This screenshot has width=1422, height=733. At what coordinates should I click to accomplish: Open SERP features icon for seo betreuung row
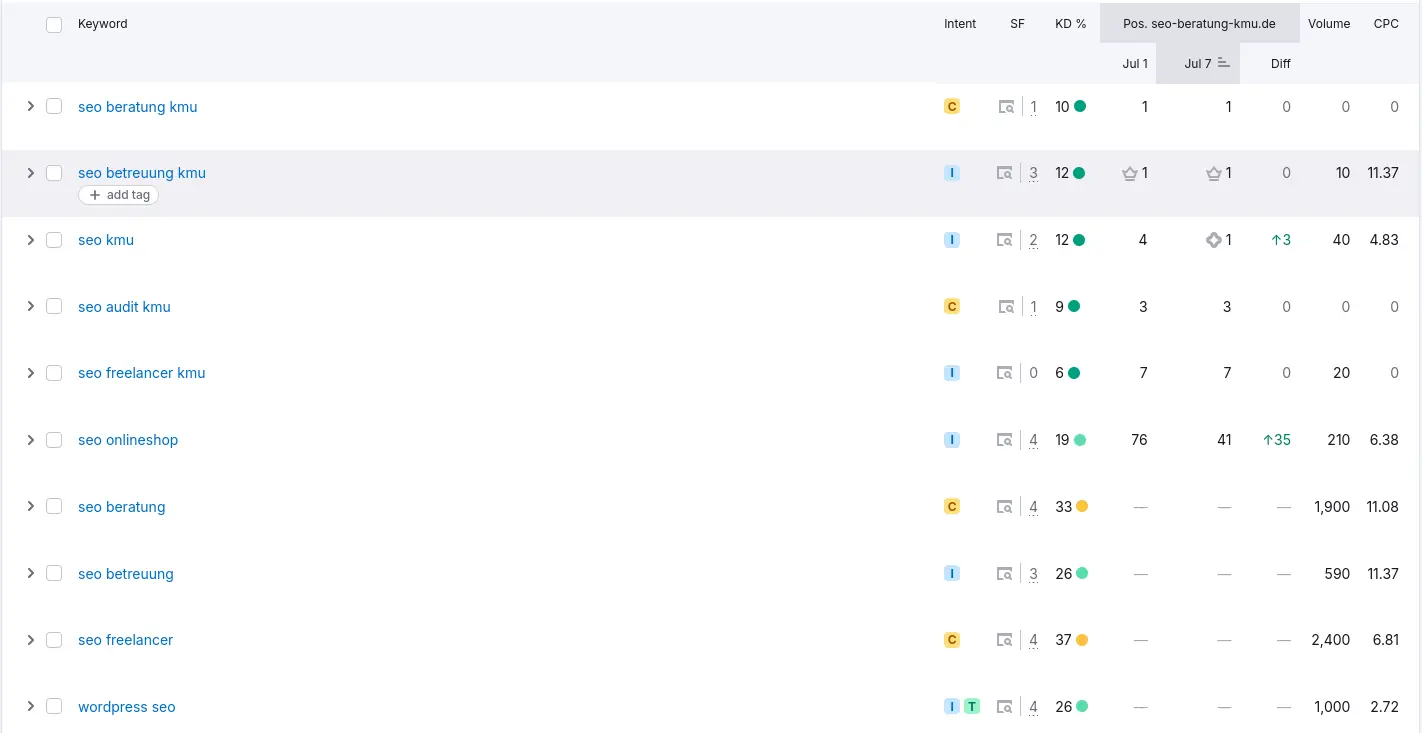(1004, 574)
